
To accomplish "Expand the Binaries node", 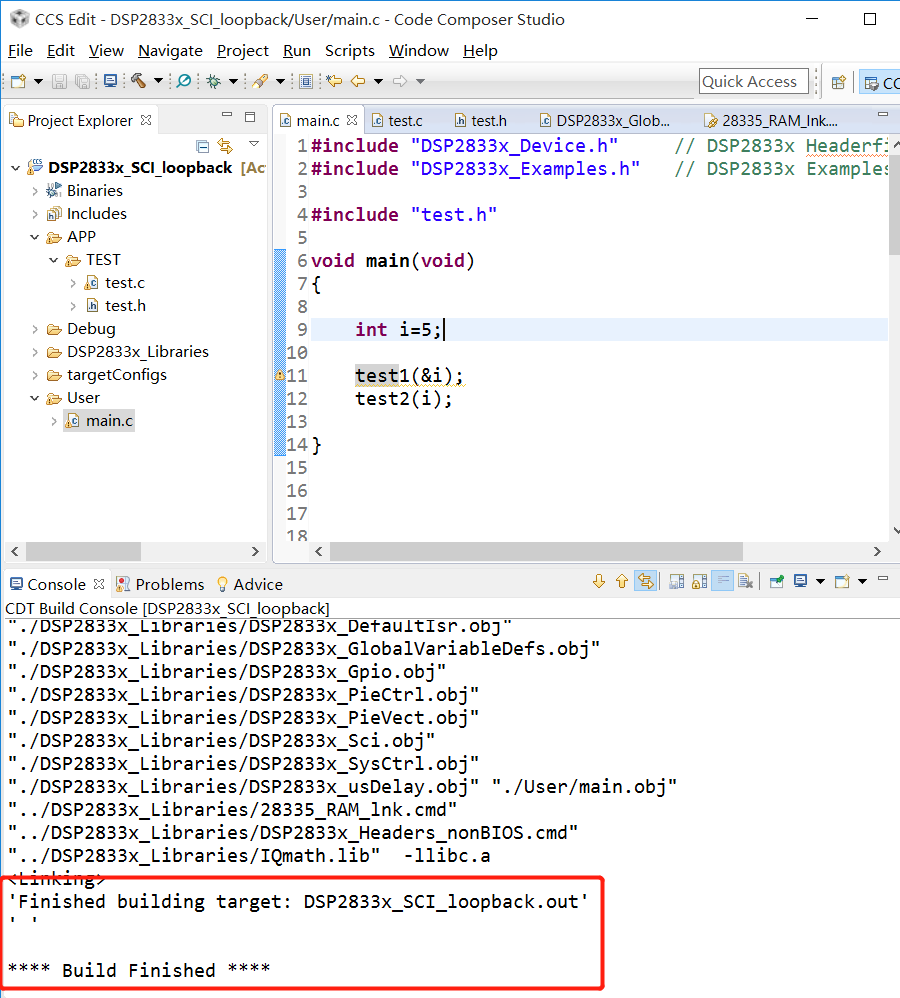I will [x=35, y=191].
